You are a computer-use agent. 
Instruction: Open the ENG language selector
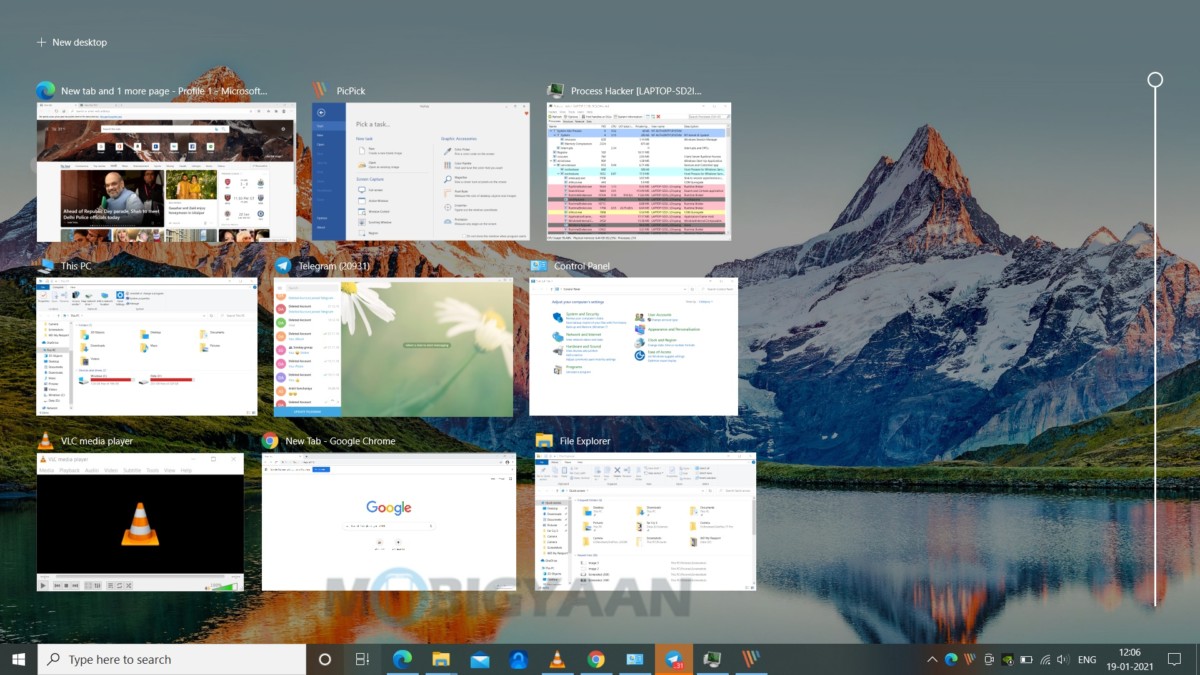tap(1086, 659)
